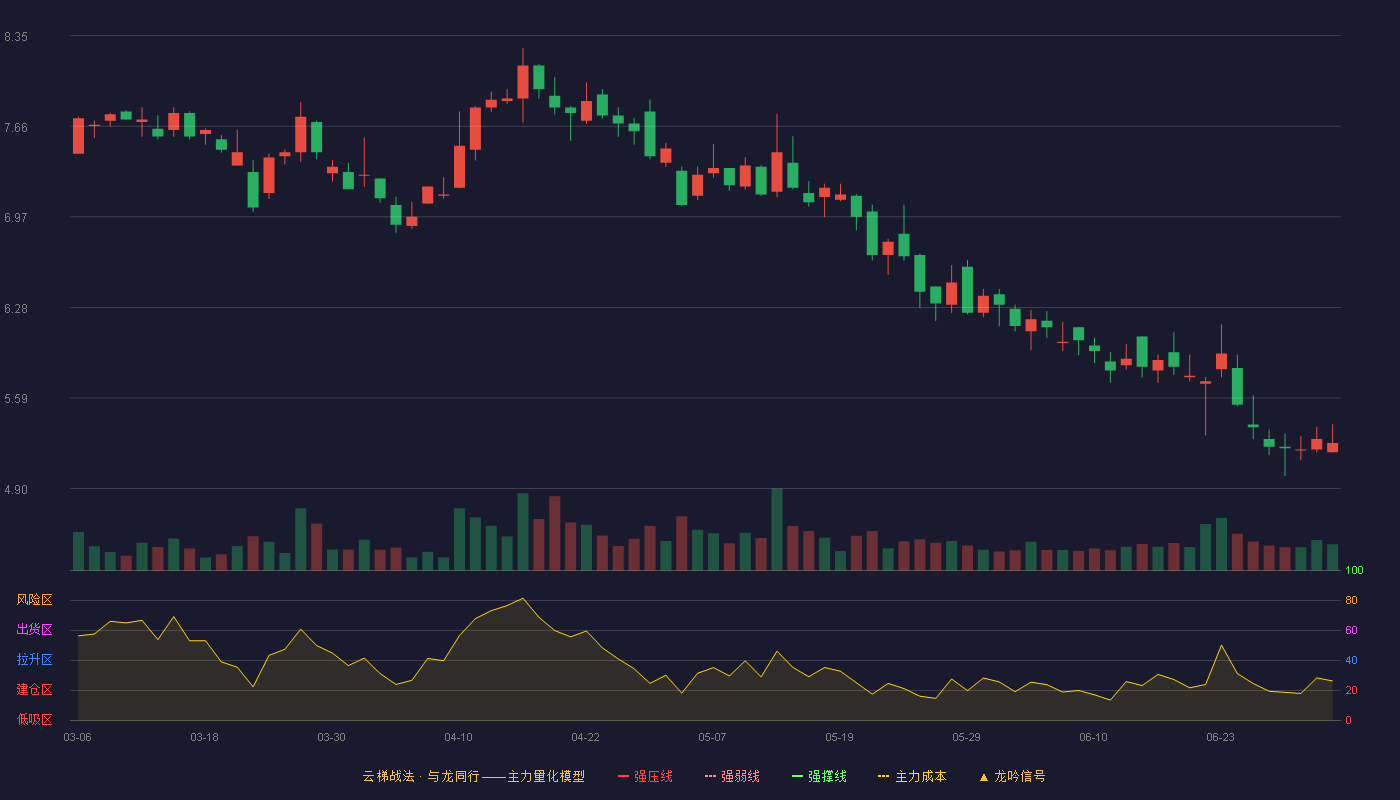Click the 04-10 date label
The image size is (1400, 800).
[x=458, y=737]
